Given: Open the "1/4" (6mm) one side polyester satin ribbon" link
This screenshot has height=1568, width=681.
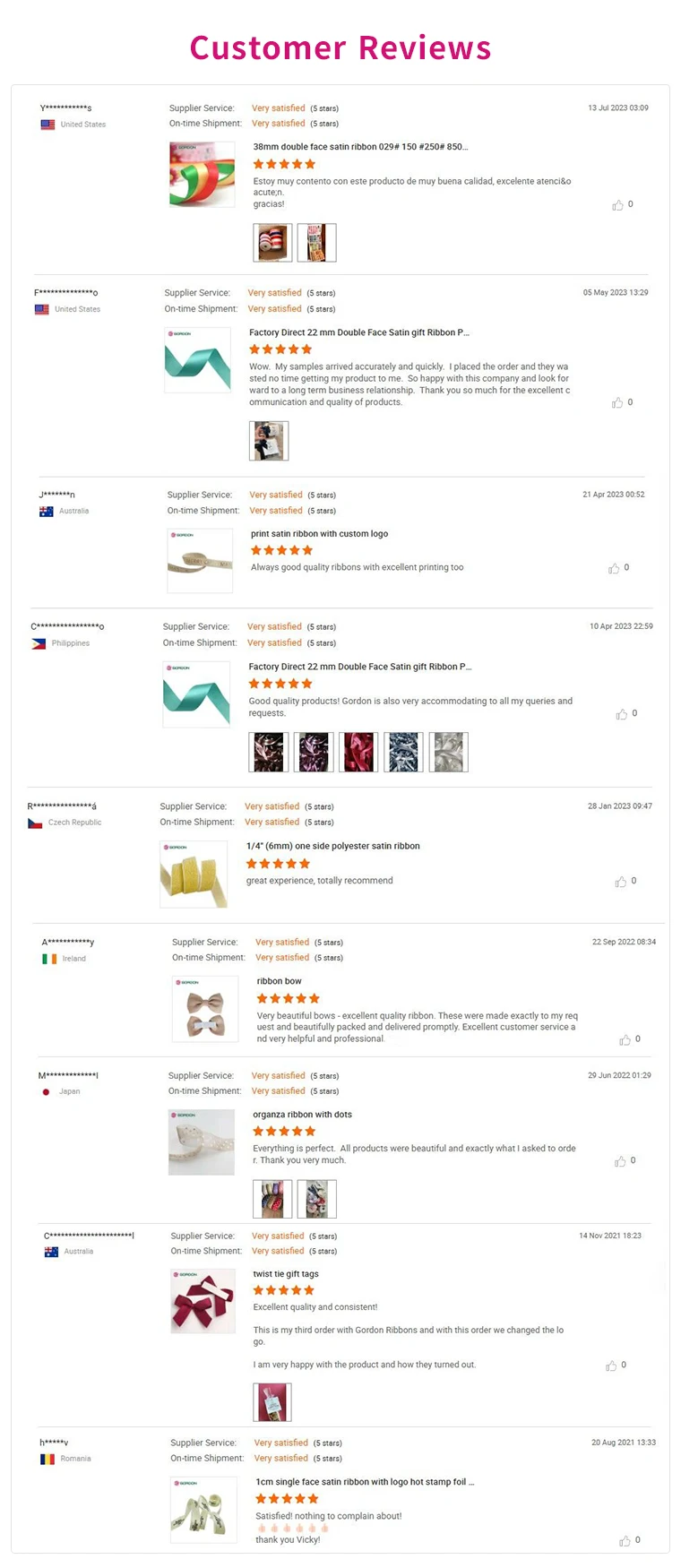Looking at the screenshot, I should click(332, 846).
